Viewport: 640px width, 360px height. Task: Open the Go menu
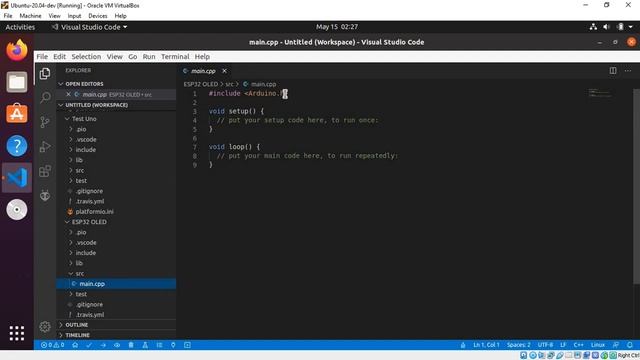[x=133, y=57]
